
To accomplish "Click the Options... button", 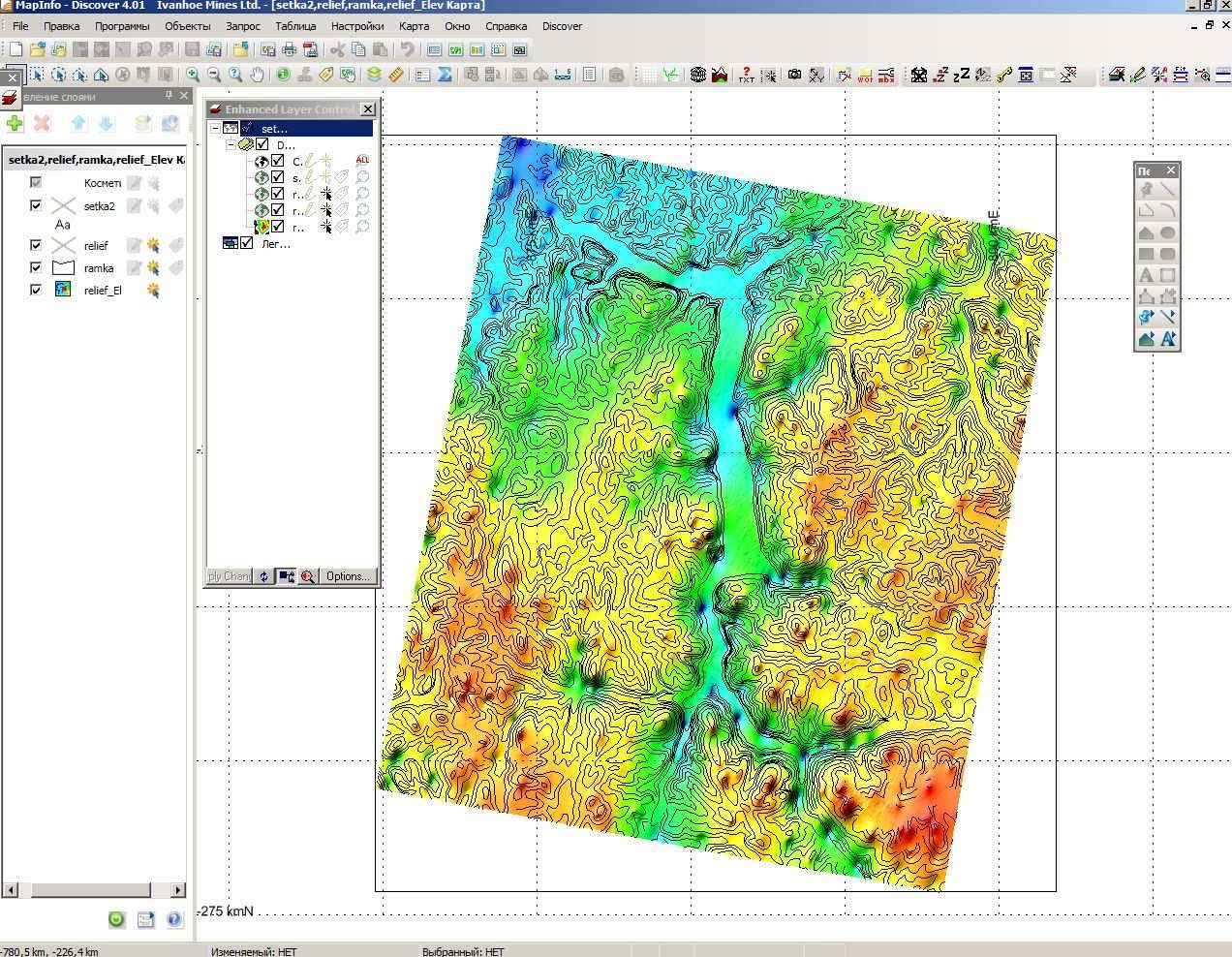I will 348,576.
